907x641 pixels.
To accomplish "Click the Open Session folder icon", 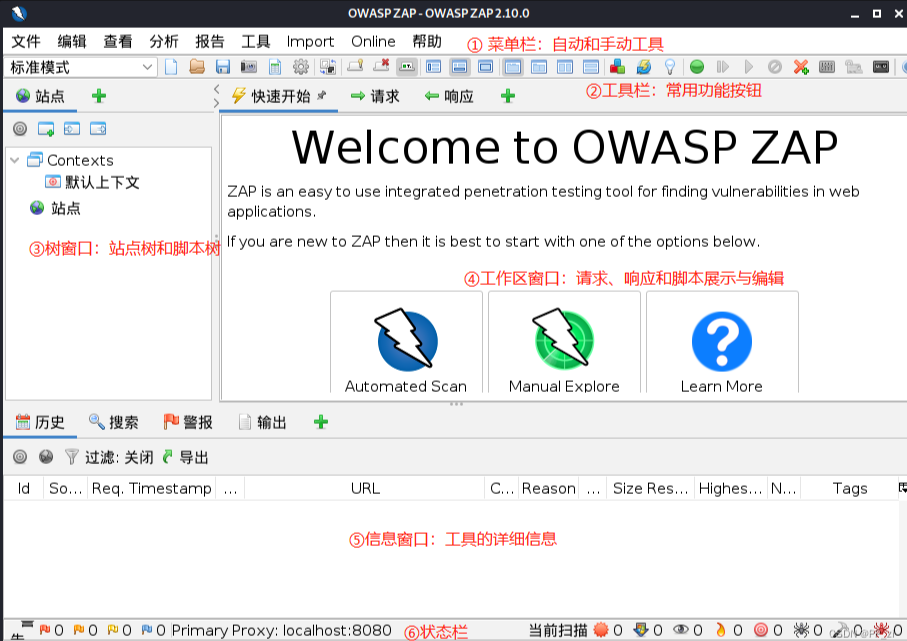I will click(x=197, y=67).
